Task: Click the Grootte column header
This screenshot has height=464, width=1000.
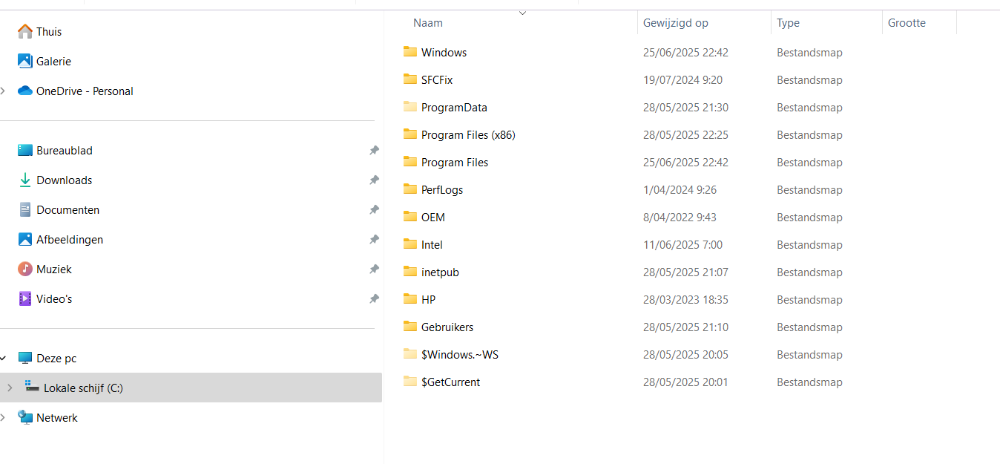Action: click(x=906, y=23)
